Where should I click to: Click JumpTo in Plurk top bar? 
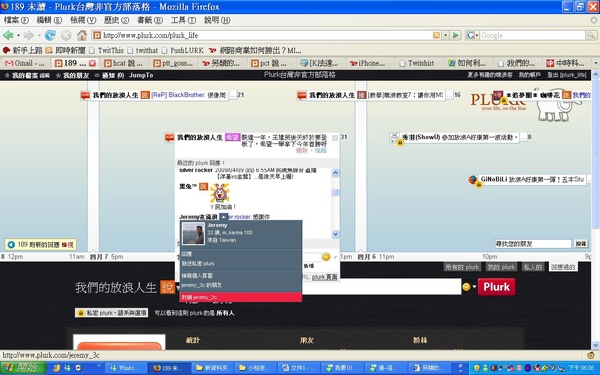(x=141, y=75)
